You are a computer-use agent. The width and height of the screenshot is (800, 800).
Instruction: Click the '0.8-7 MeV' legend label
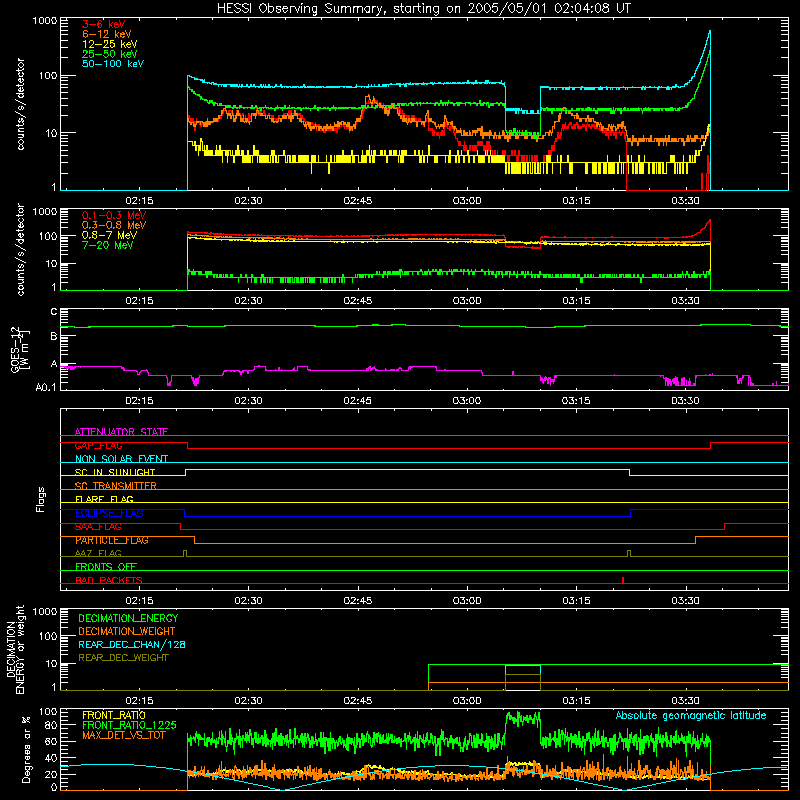click(109, 235)
